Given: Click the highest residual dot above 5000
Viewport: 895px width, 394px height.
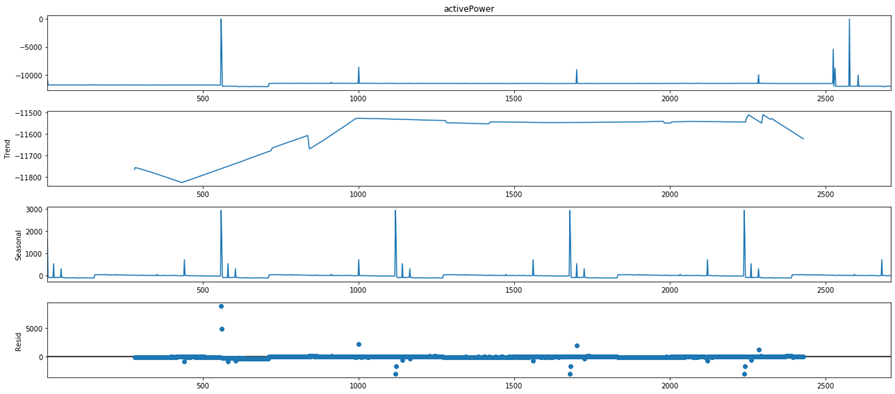Looking at the screenshot, I should [x=221, y=306].
